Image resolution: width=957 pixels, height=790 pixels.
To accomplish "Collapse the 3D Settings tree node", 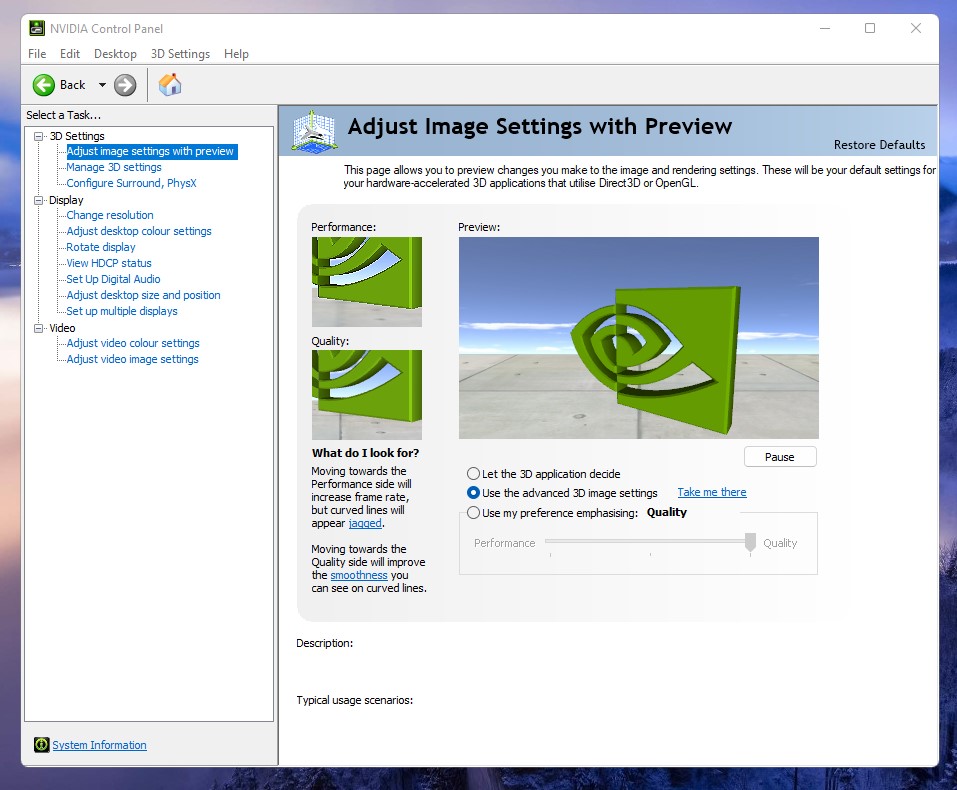I will click(38, 136).
